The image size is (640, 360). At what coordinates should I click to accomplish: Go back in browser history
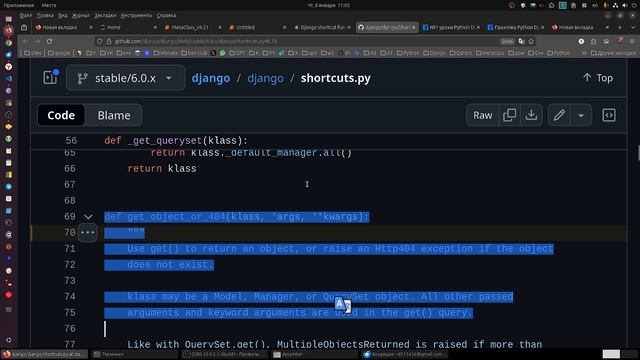point(25,41)
